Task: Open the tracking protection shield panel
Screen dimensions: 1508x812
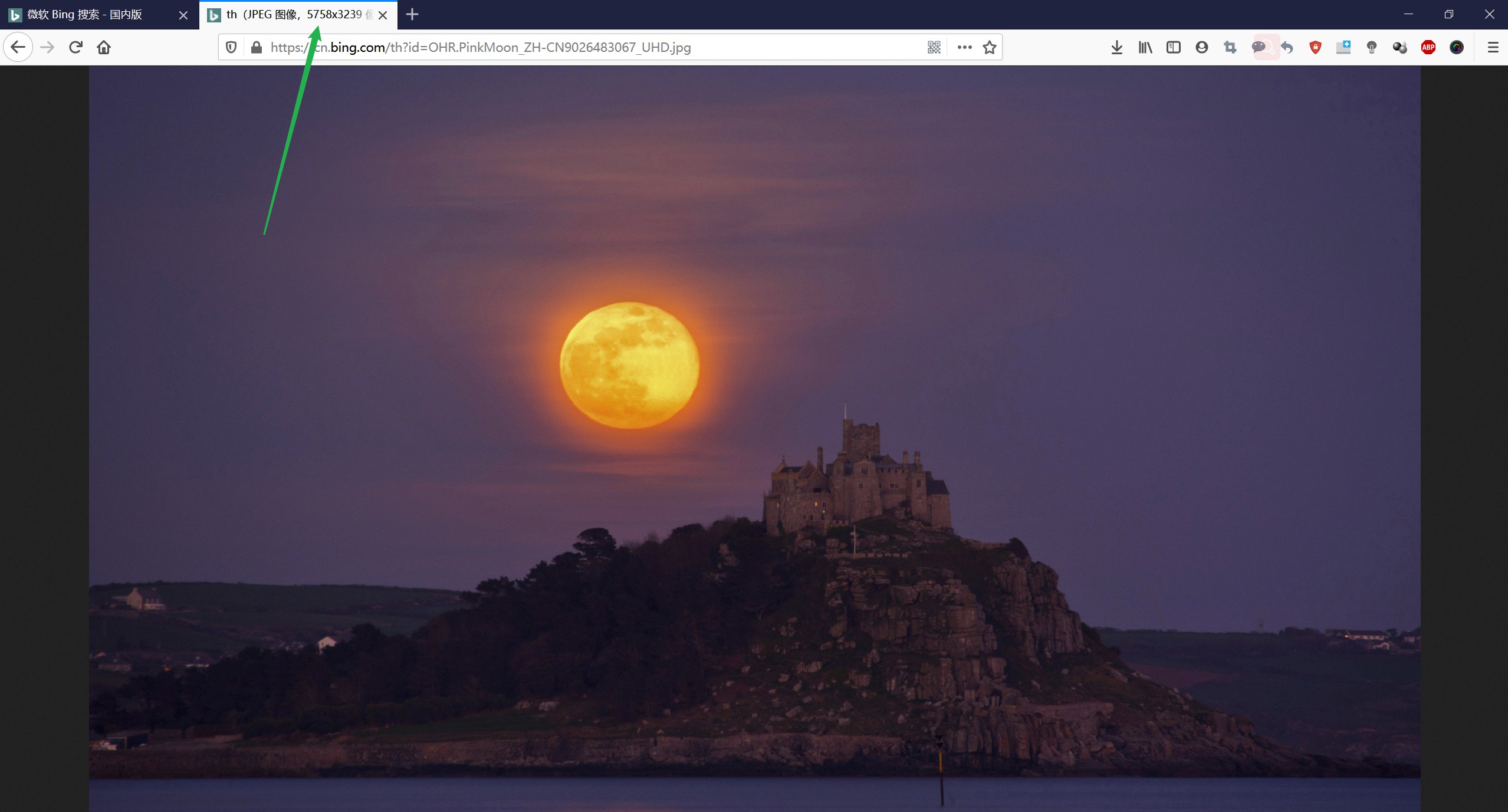Action: 231,47
